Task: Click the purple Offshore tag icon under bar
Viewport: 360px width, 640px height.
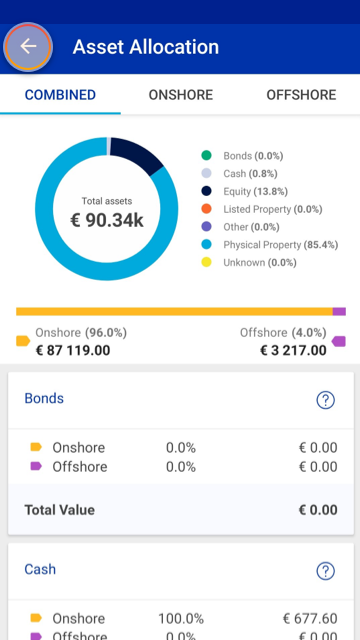Action: (338, 341)
